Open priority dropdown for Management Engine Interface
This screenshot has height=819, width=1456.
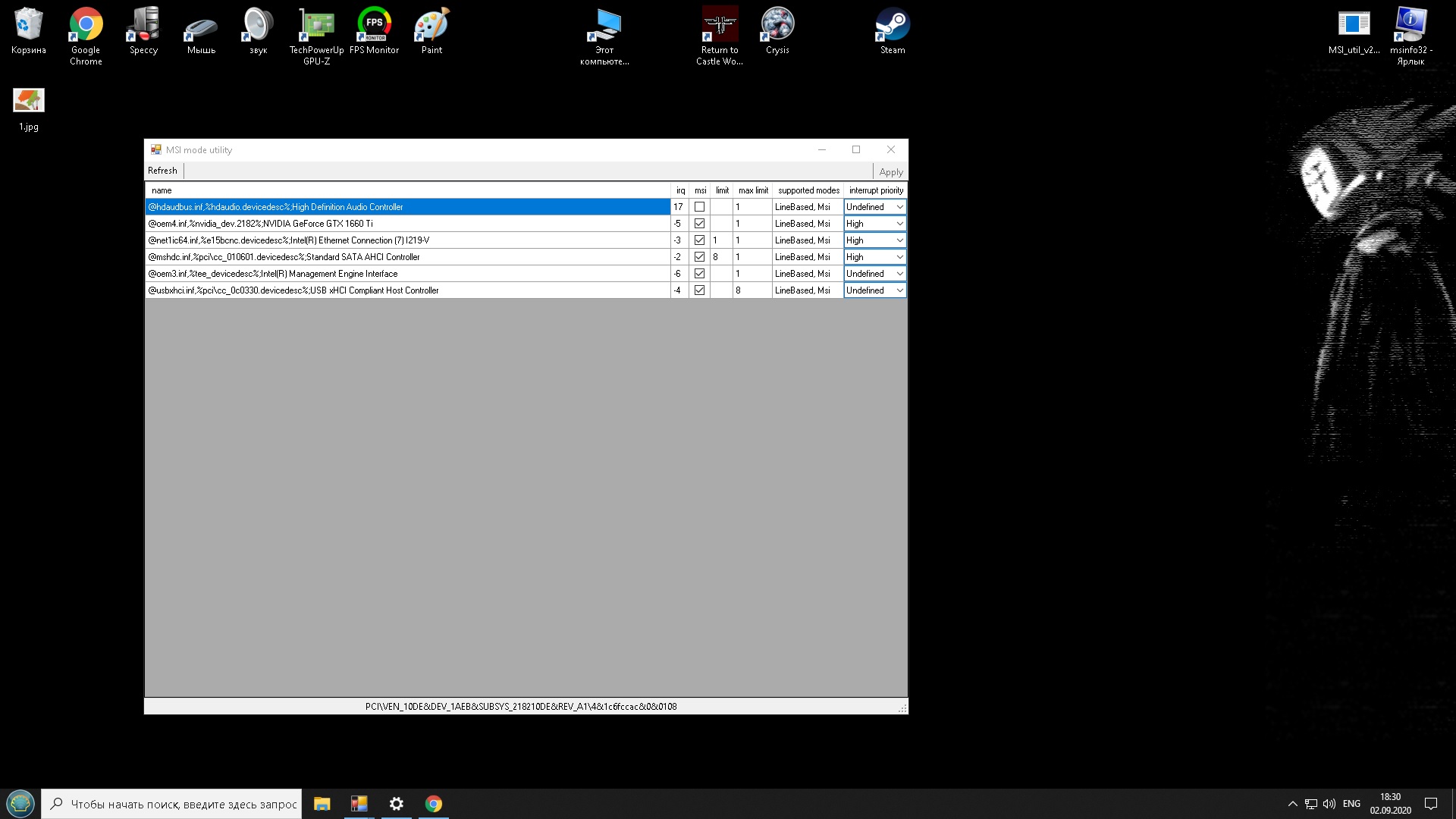tap(899, 274)
